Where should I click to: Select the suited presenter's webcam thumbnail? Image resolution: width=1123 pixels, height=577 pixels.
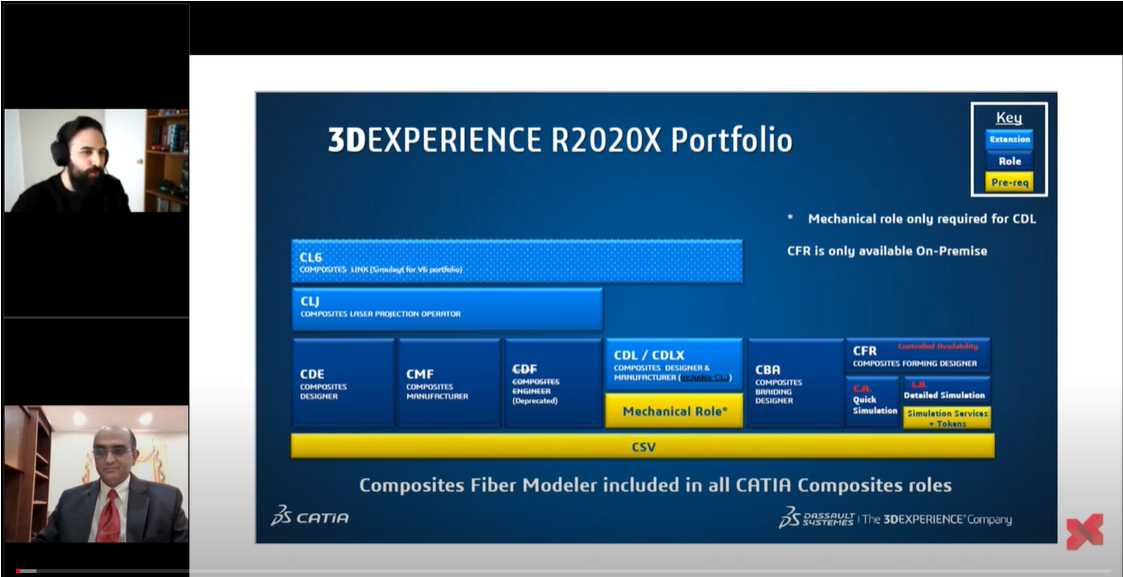(96, 474)
